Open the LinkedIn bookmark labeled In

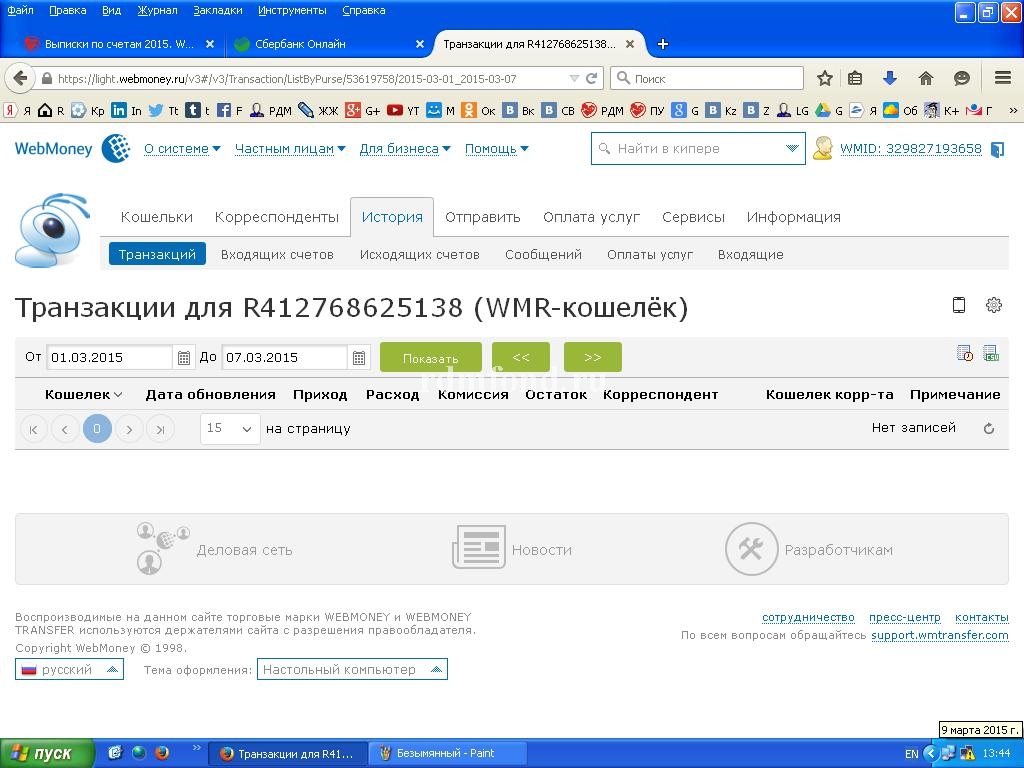click(x=126, y=110)
